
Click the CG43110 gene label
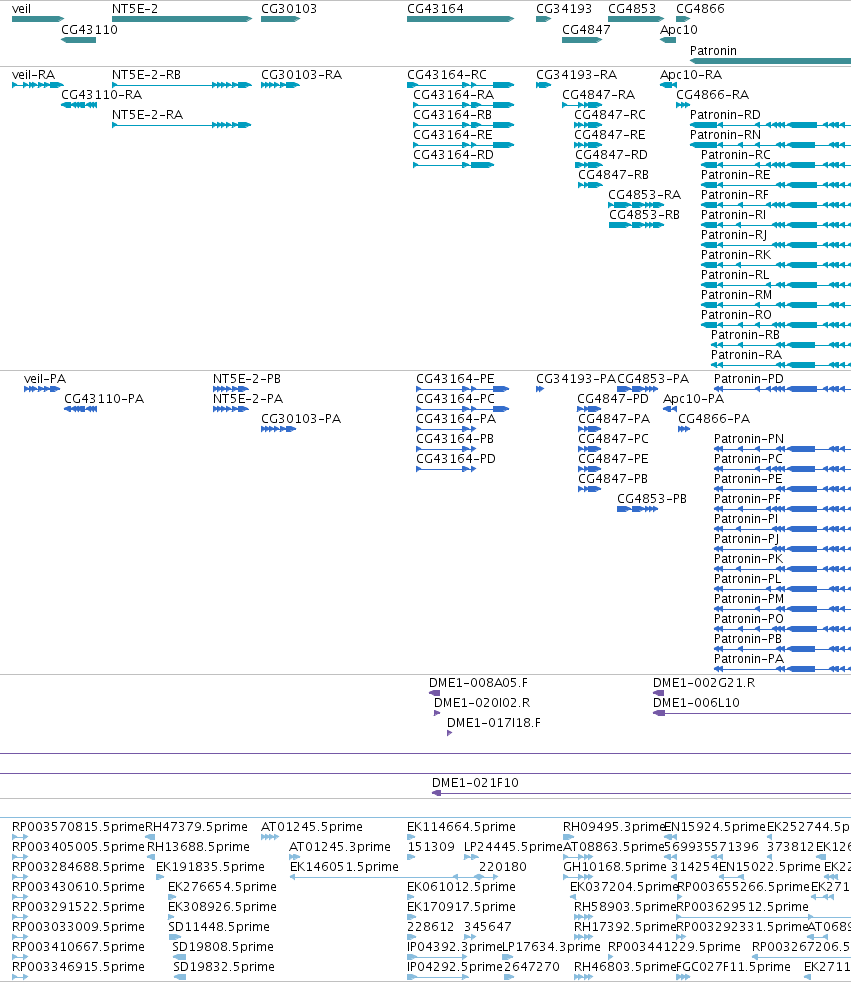coord(89,29)
